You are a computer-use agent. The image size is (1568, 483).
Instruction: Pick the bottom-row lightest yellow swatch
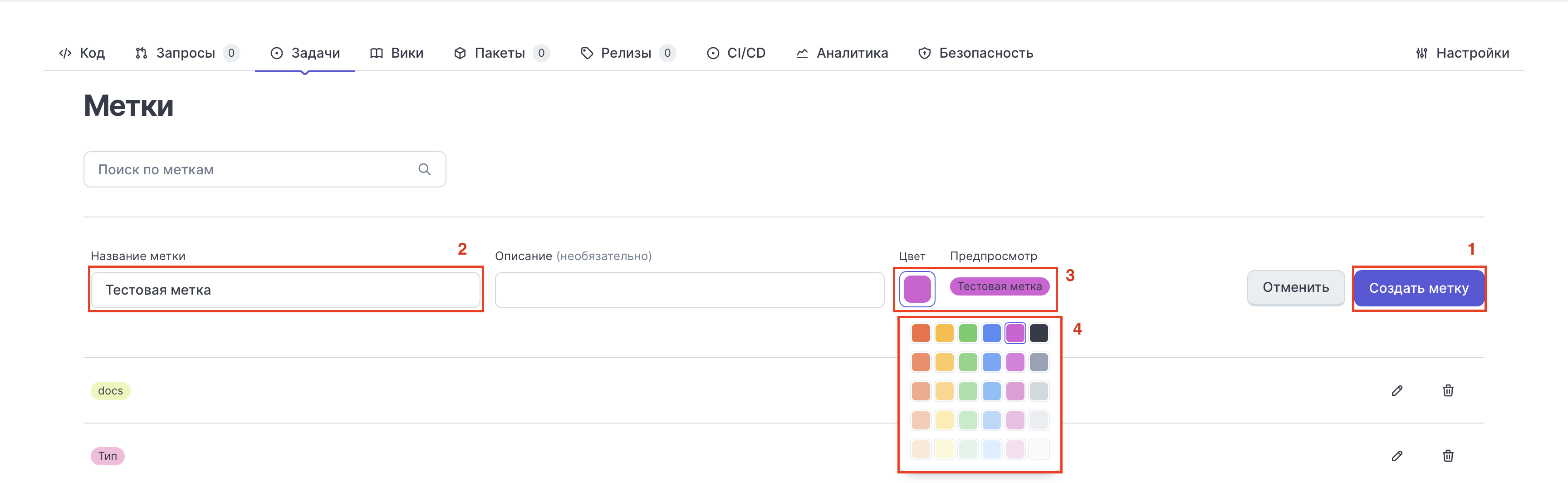(944, 449)
